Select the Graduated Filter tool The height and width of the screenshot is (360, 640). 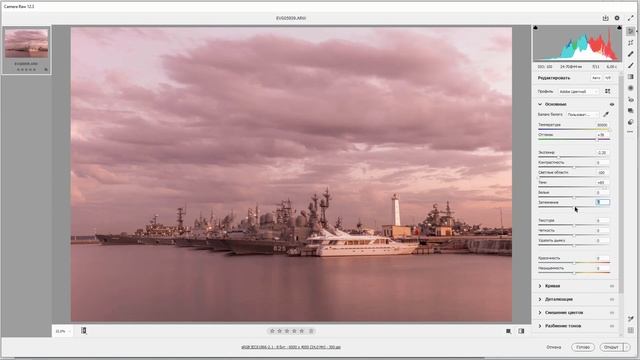(x=631, y=77)
